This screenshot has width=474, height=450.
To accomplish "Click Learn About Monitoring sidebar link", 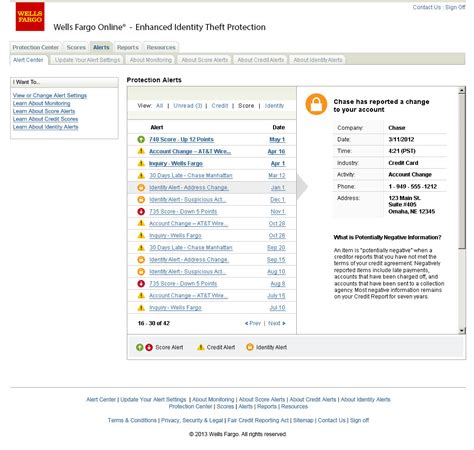I will tap(41, 103).
